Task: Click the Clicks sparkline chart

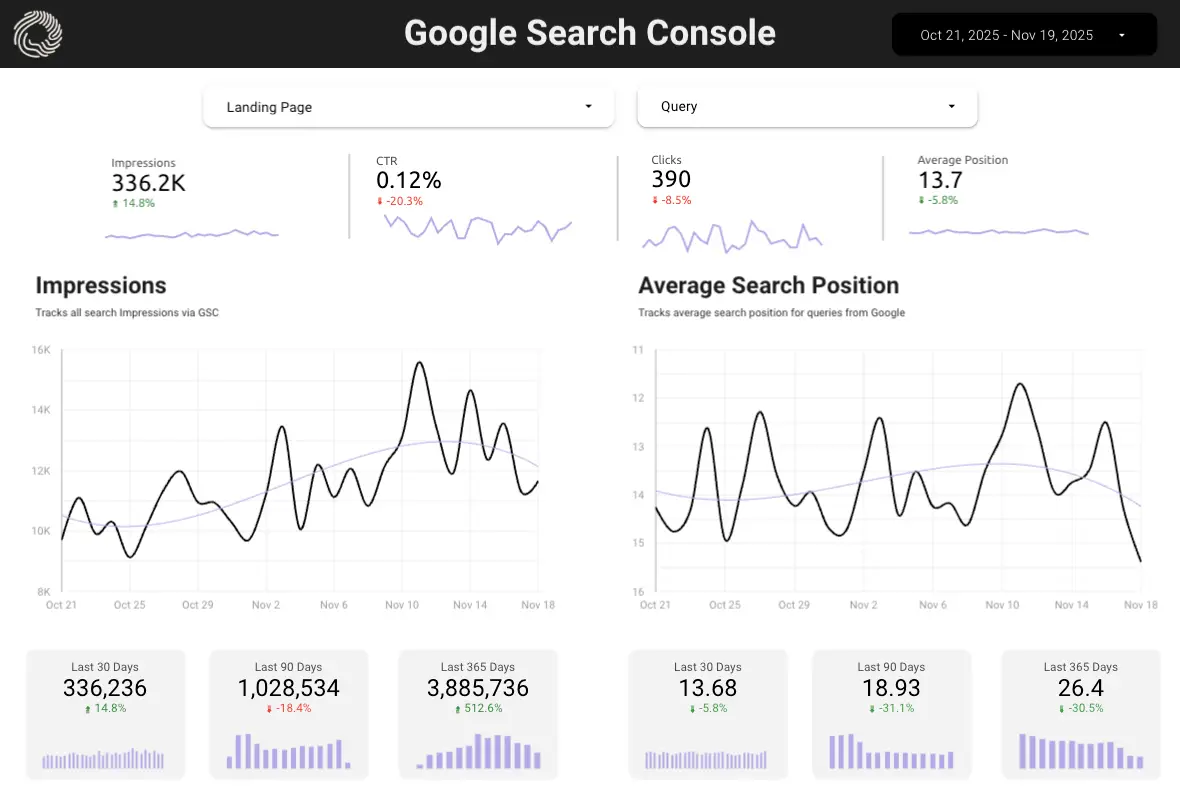Action: (x=732, y=237)
